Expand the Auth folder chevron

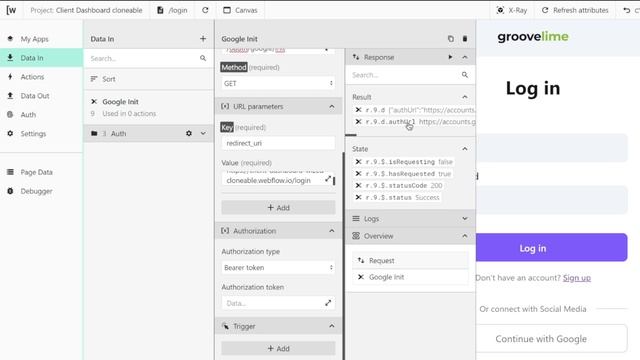coord(203,133)
